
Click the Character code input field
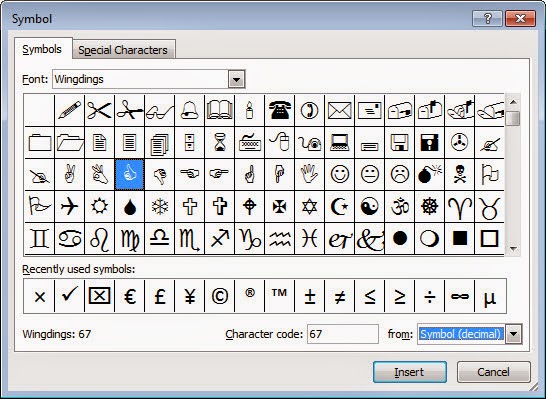(343, 334)
